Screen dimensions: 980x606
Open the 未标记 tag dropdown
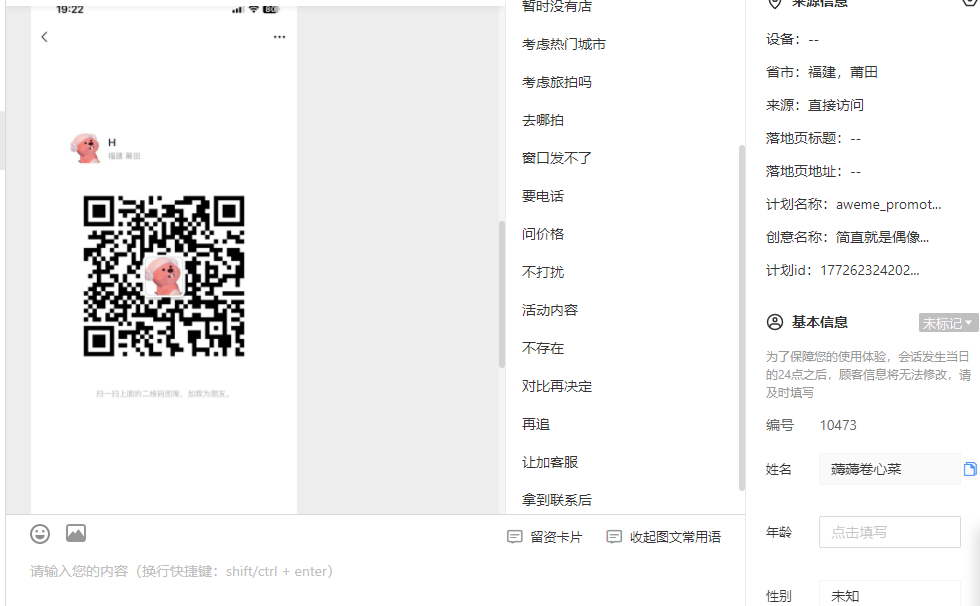coord(948,323)
